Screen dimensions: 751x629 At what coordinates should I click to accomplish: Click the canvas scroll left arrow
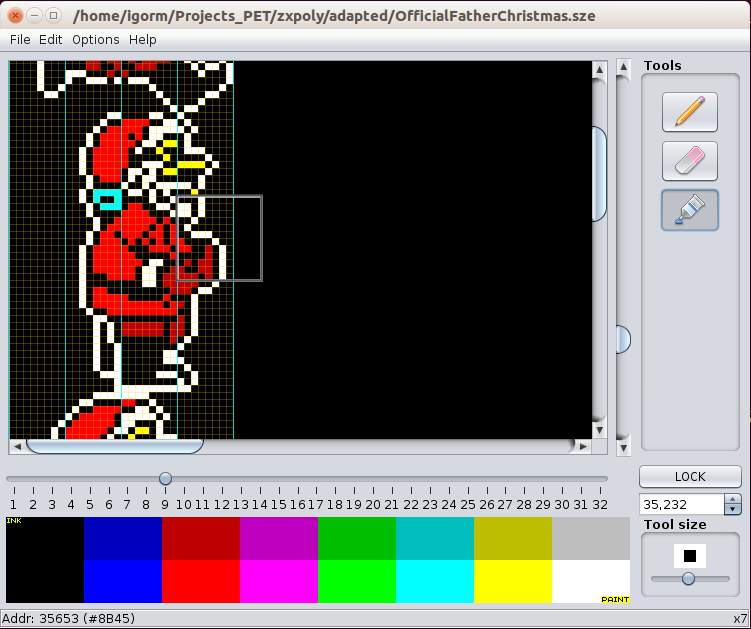tap(17, 446)
